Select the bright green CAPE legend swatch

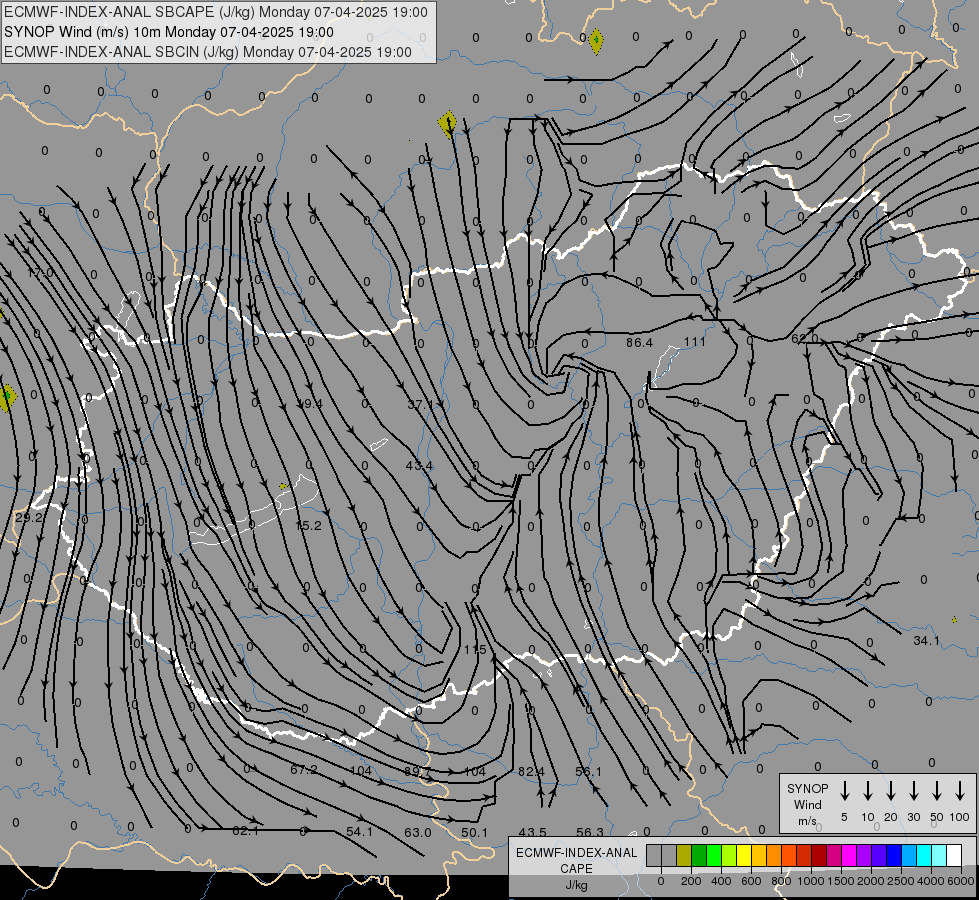(714, 856)
